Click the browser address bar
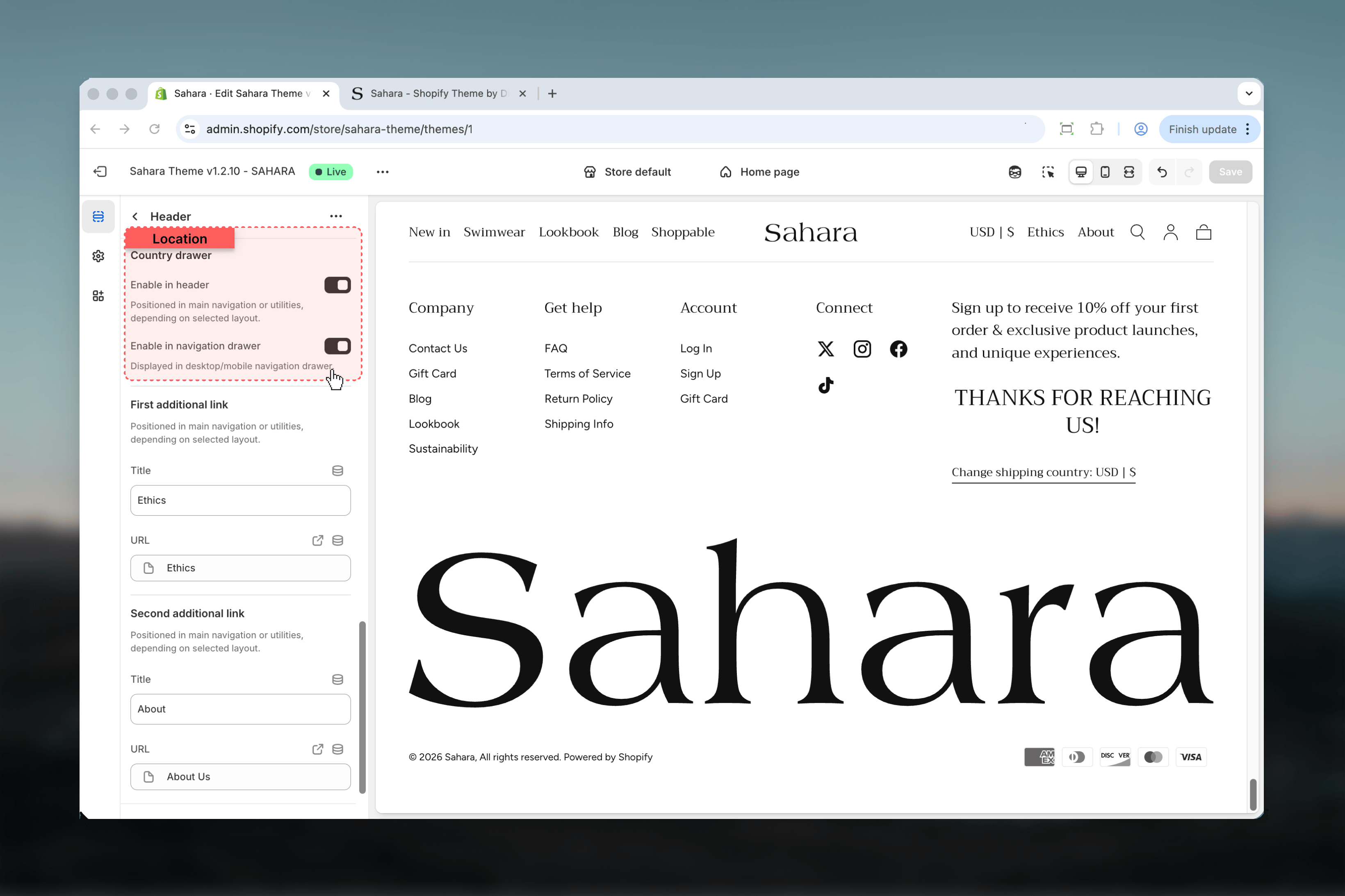 pos(610,129)
